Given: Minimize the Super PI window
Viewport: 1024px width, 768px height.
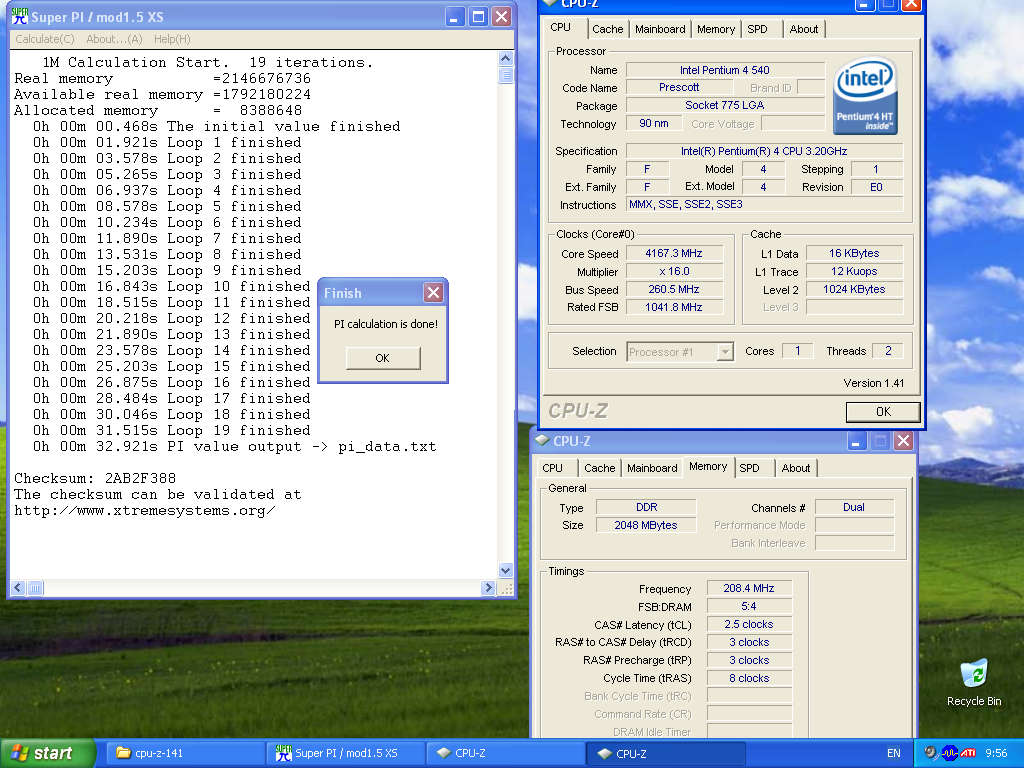Looking at the screenshot, I should pyautogui.click(x=455, y=17).
